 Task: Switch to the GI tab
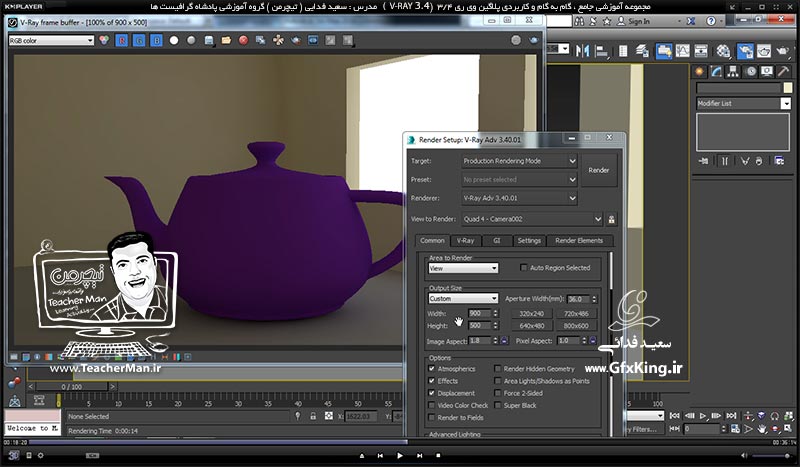(x=496, y=240)
